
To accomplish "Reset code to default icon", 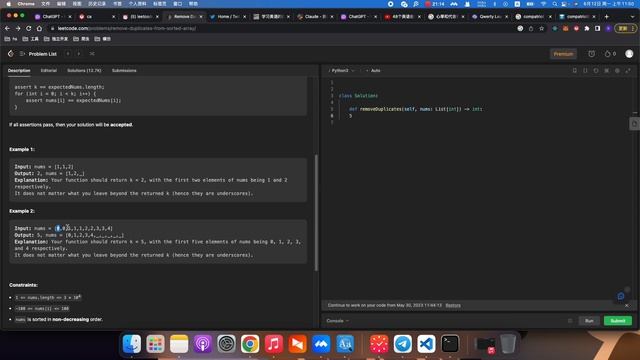I will pyautogui.click(x=596, y=71).
